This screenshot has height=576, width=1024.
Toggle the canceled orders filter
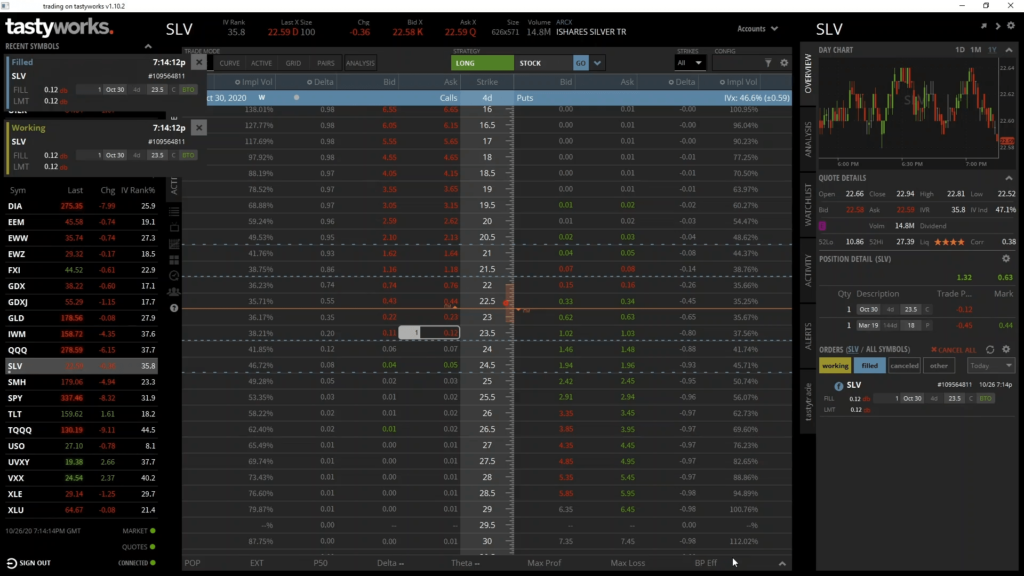[904, 366]
